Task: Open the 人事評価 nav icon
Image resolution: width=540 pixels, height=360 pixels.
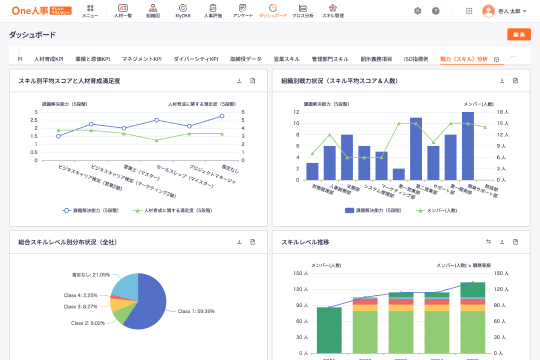Action: (213, 11)
